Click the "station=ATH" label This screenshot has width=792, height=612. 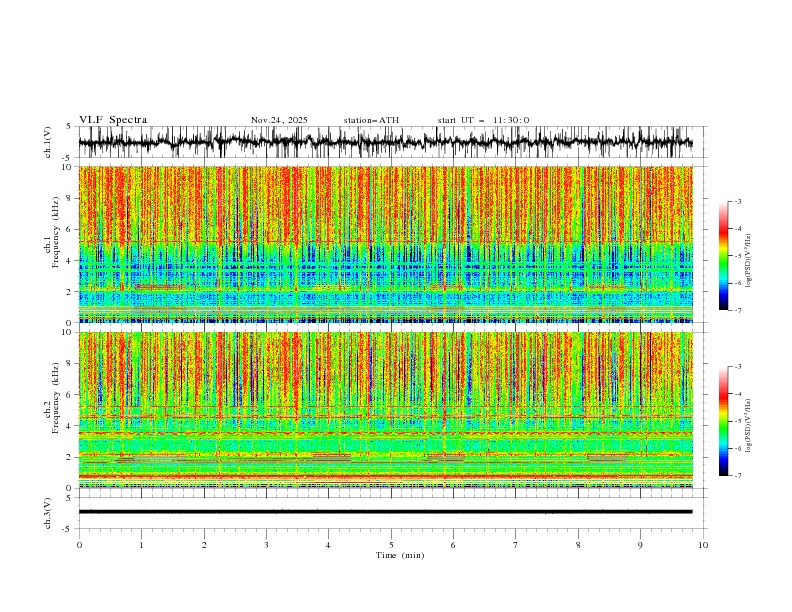click(371, 120)
